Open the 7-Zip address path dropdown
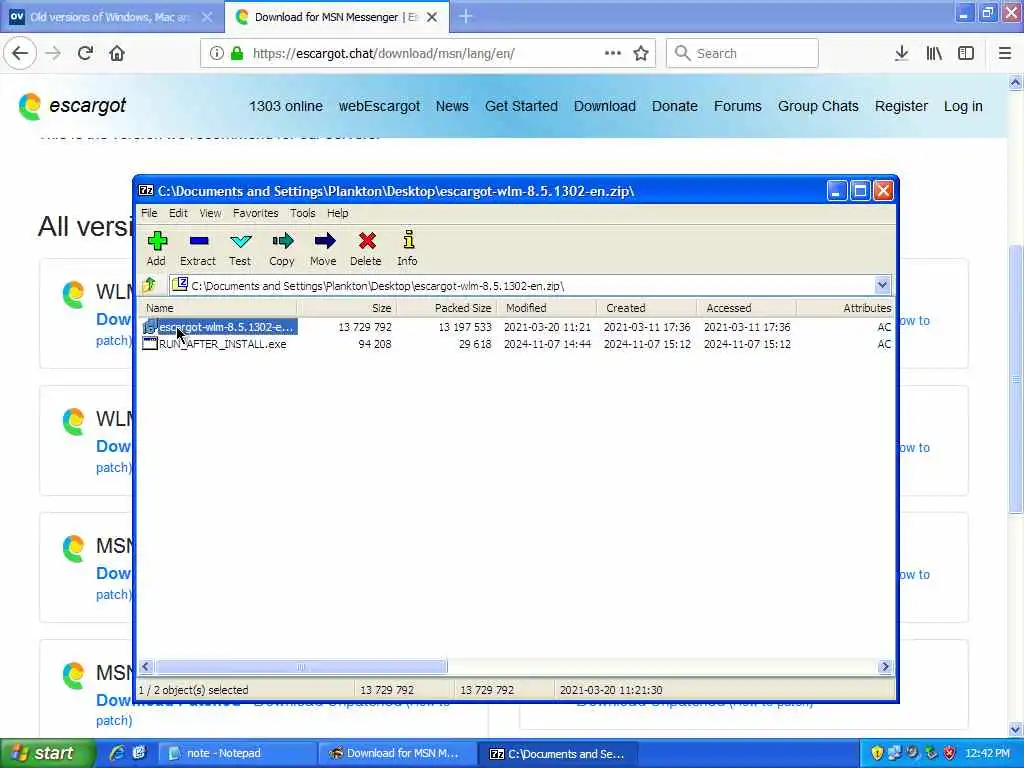The width and height of the screenshot is (1024, 768). click(882, 285)
